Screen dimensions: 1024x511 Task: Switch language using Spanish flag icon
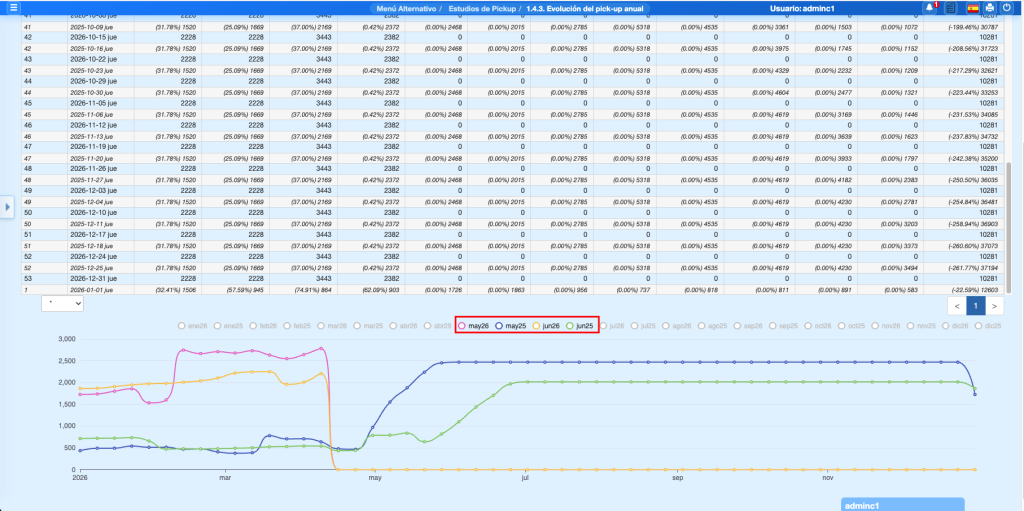[x=972, y=8]
